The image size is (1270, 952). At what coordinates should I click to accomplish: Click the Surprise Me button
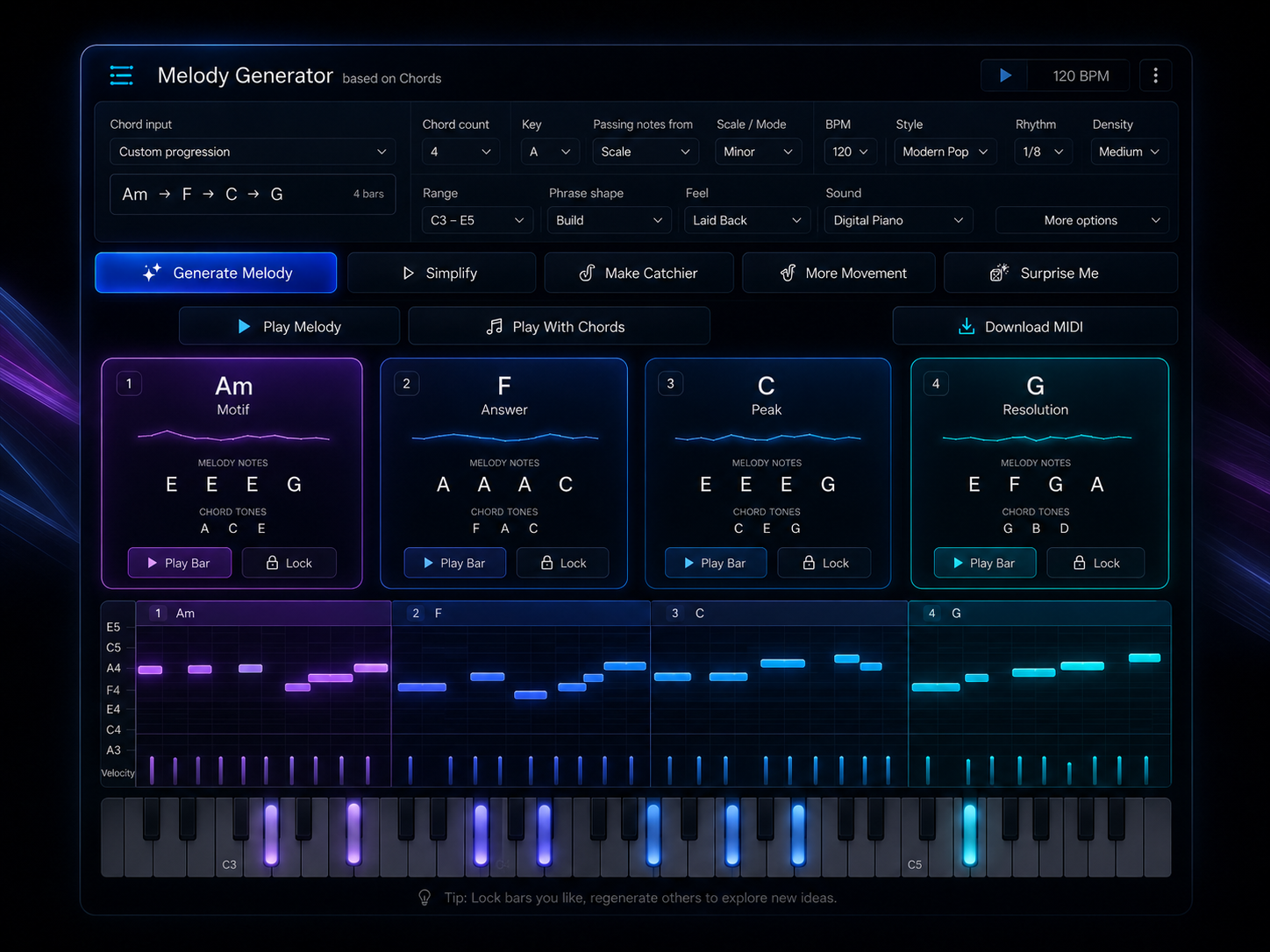pos(1060,273)
